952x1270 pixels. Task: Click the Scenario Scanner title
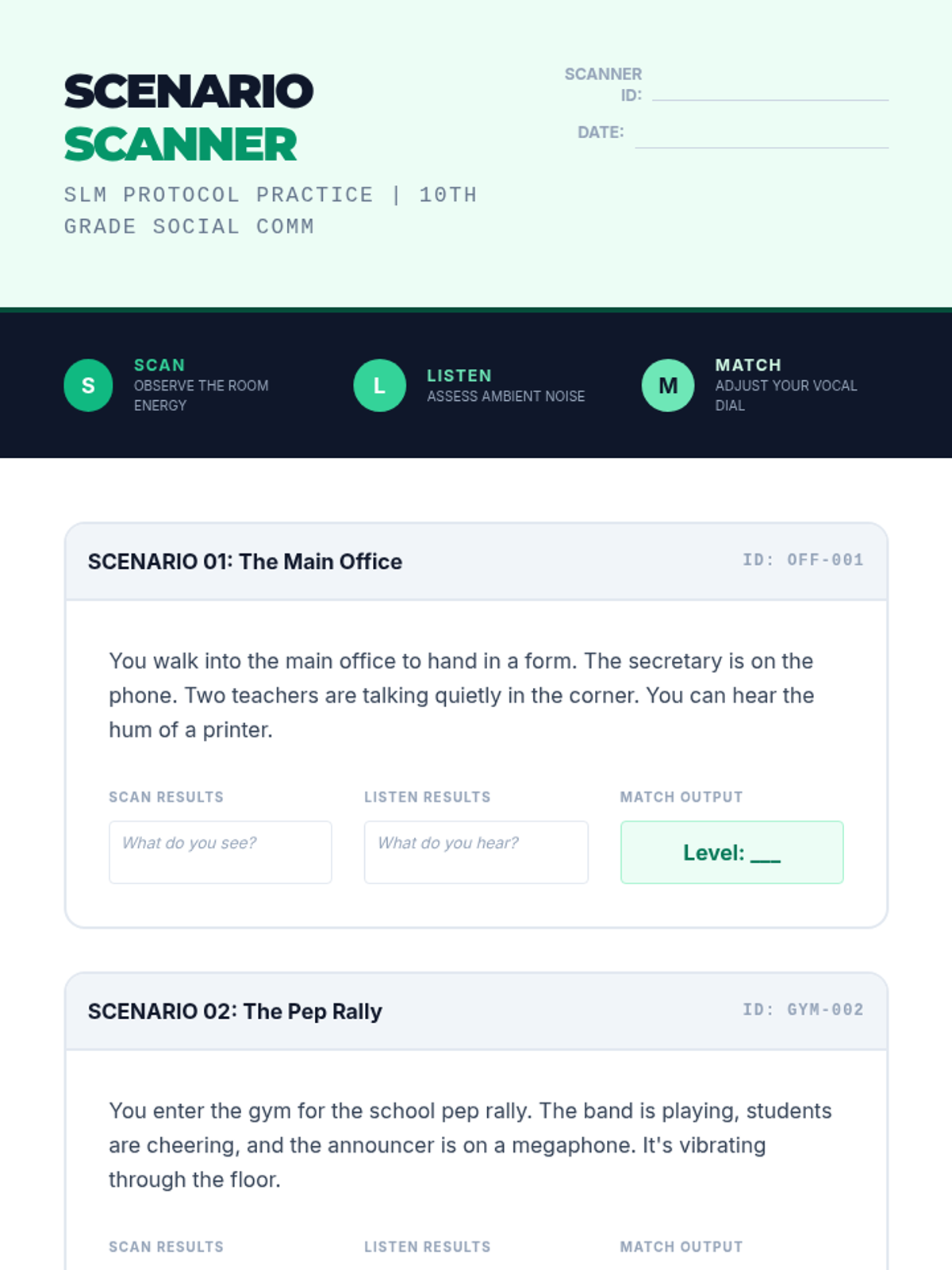click(x=189, y=117)
